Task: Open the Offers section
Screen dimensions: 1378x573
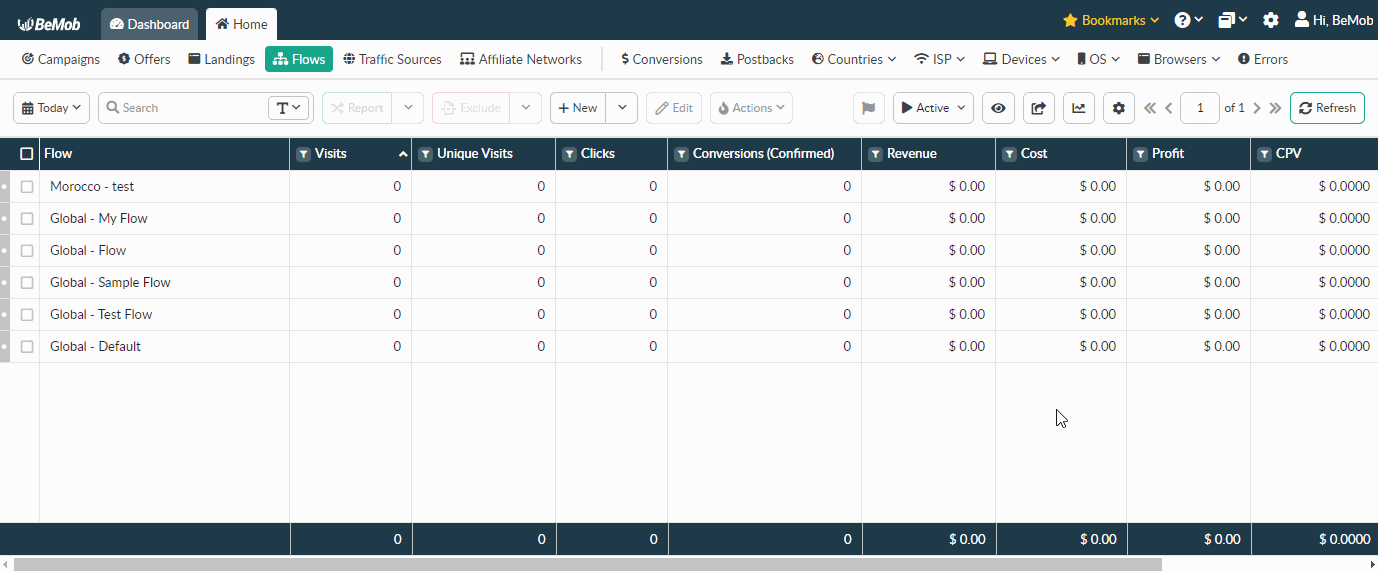Action: pos(144,59)
